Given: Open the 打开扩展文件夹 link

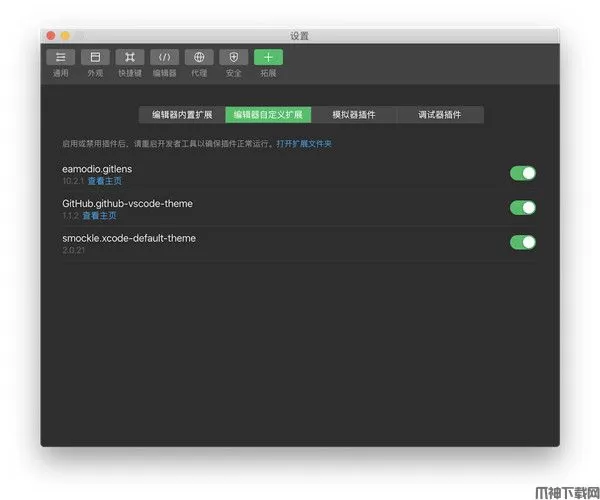Looking at the screenshot, I should (x=304, y=144).
